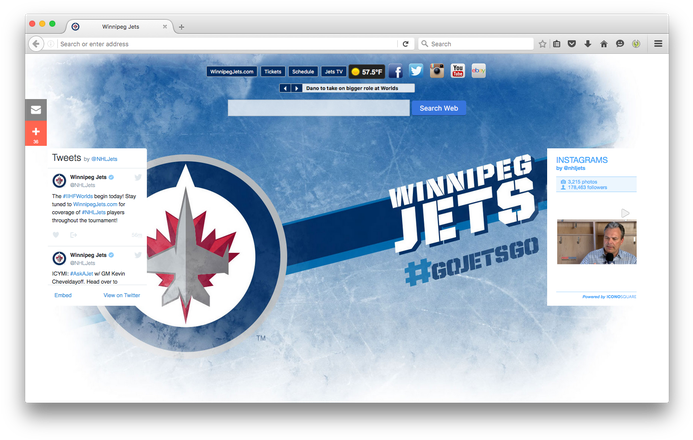Click the browser Search box
Screen dimensions: 693x440
(x=476, y=44)
